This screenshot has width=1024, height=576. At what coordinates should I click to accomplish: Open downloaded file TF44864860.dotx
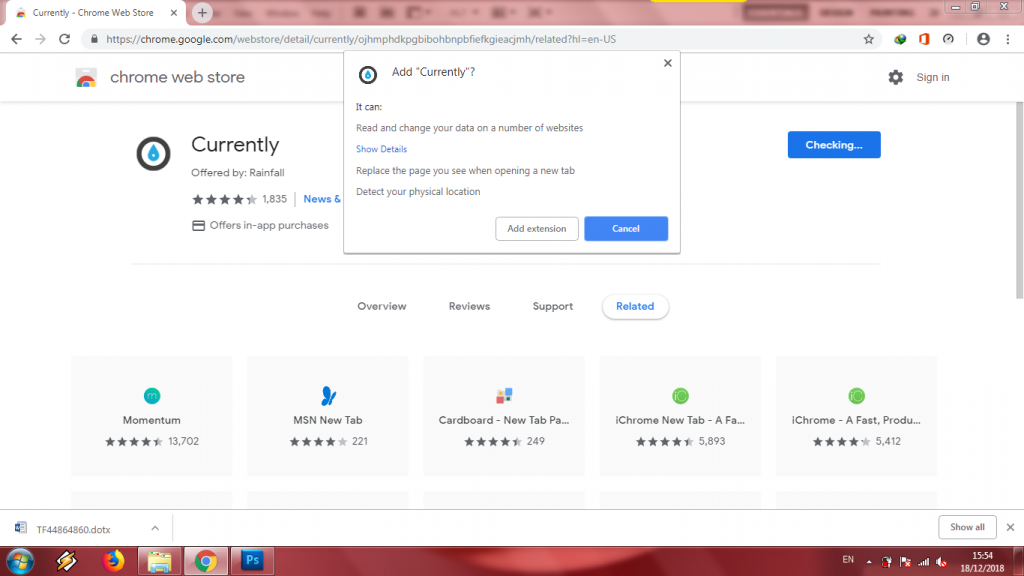click(73, 530)
